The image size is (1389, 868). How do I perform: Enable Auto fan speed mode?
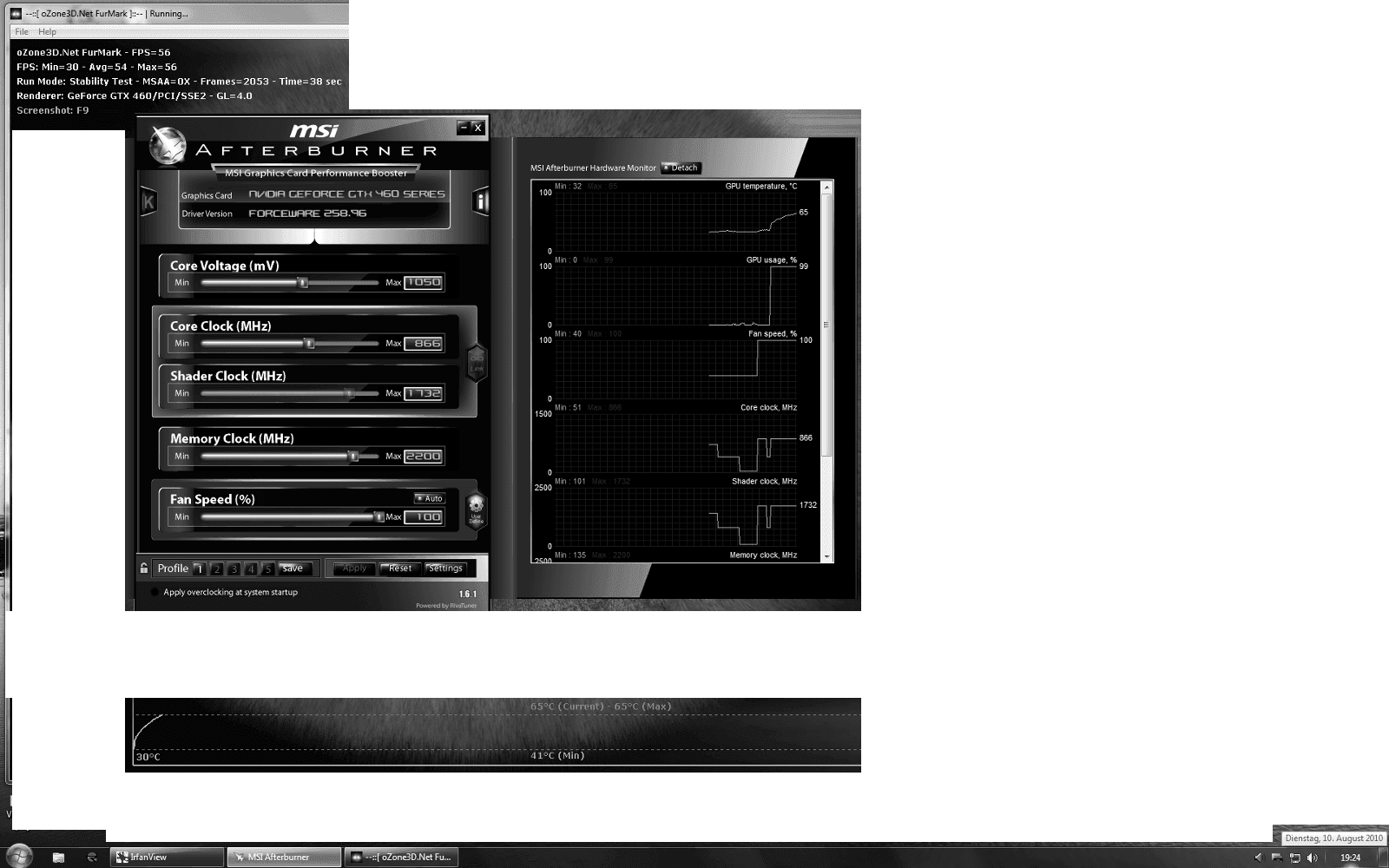pyautogui.click(x=430, y=498)
